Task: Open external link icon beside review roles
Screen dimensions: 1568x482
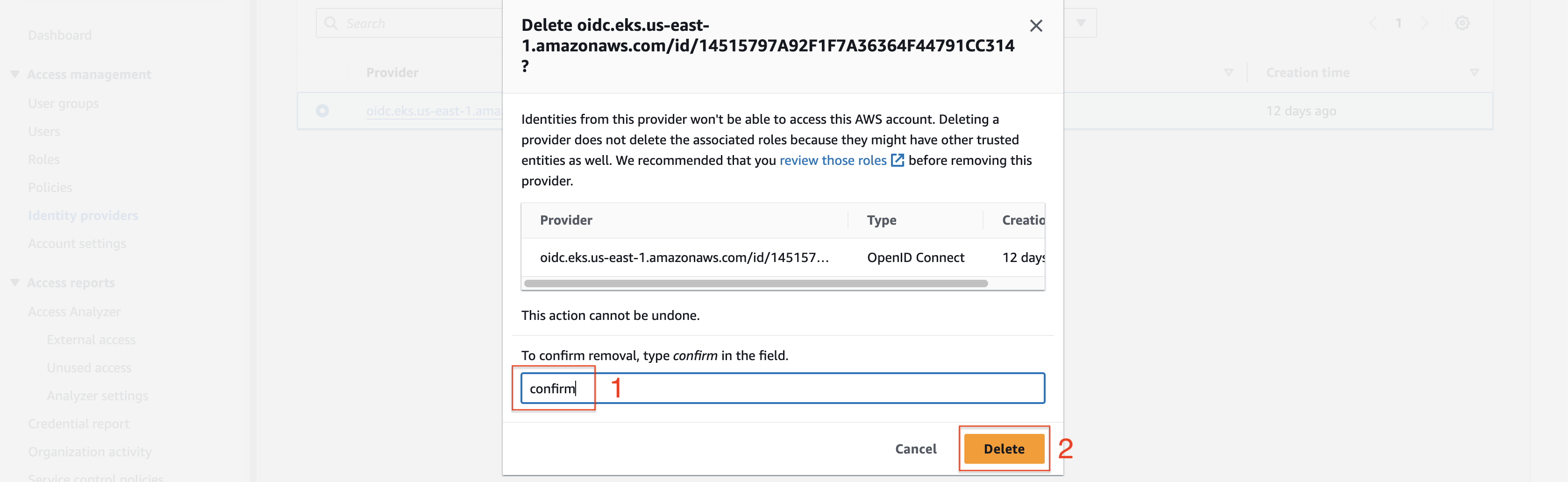Action: point(897,160)
